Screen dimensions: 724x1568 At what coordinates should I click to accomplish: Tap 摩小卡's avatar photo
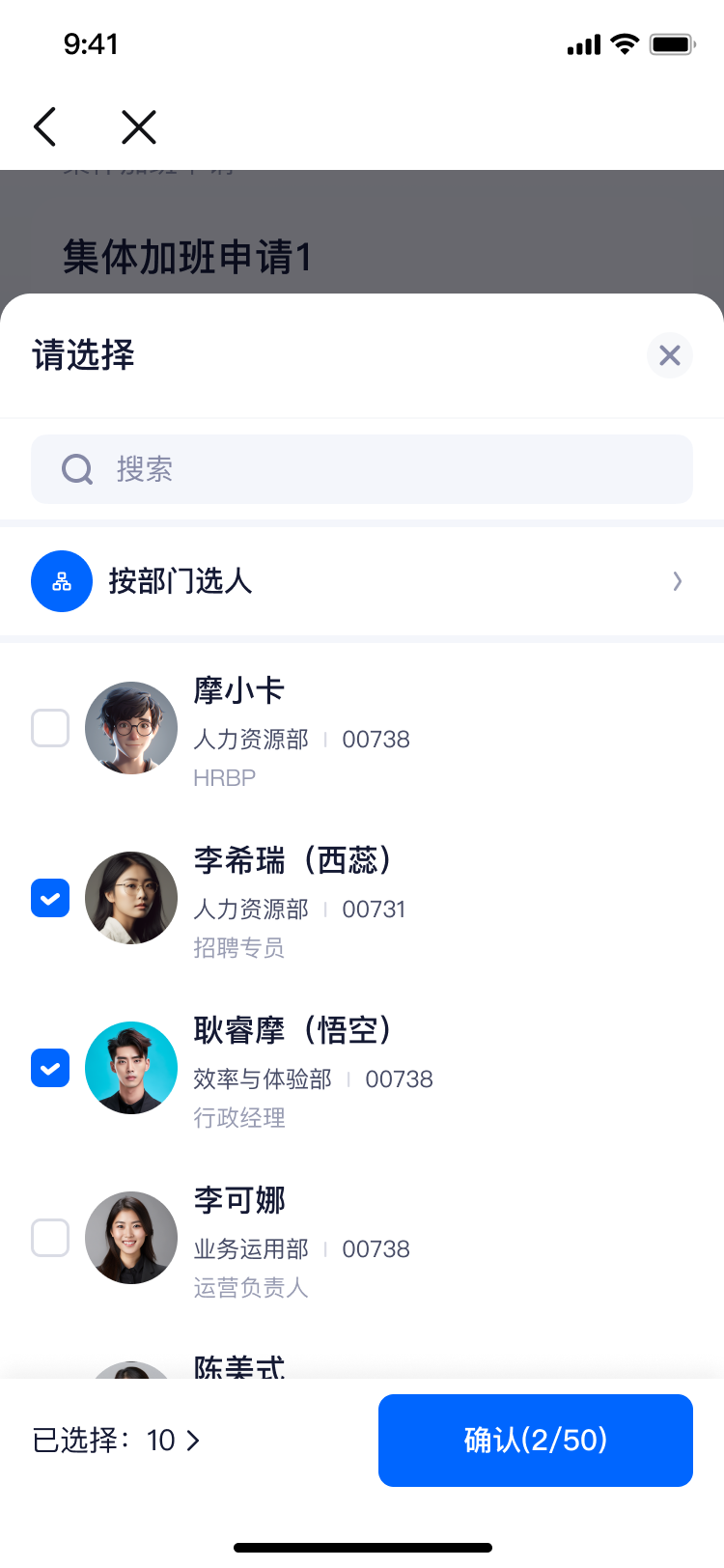tap(131, 728)
